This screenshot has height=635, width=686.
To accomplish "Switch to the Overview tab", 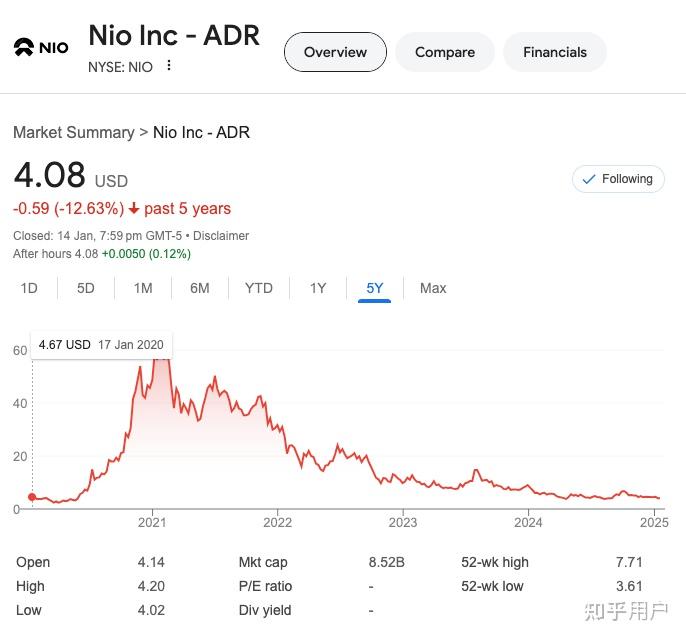I will 335,52.
